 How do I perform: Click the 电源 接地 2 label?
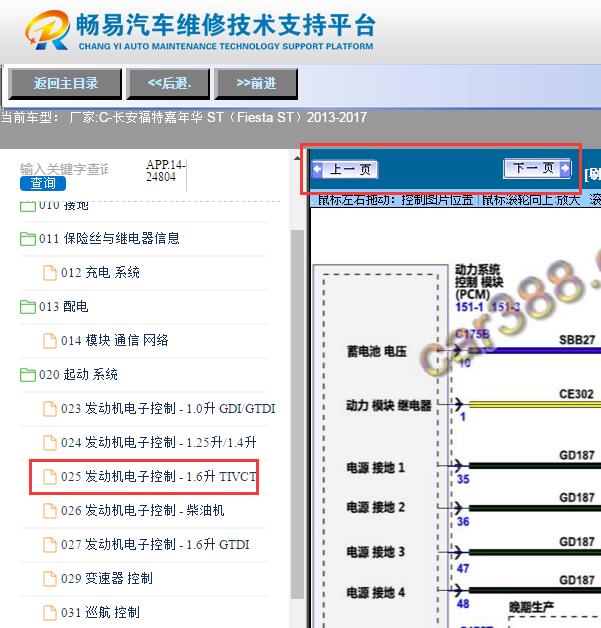point(375,507)
